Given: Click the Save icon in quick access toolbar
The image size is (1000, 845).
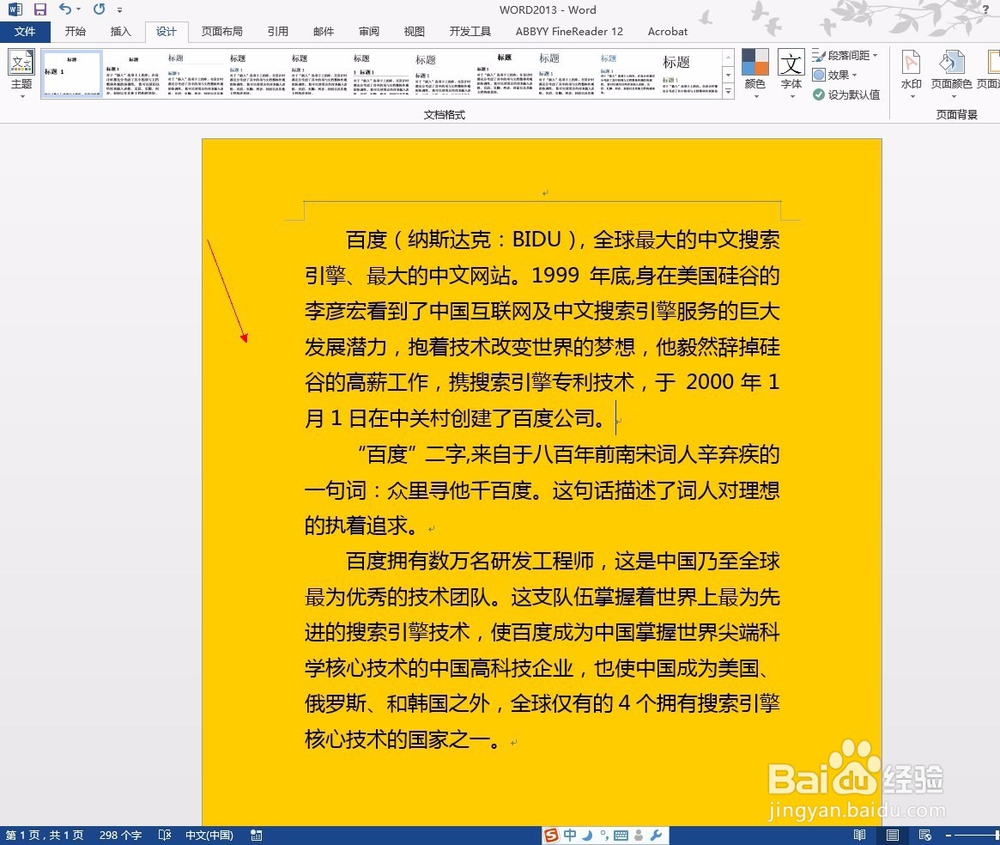Looking at the screenshot, I should (40, 9).
